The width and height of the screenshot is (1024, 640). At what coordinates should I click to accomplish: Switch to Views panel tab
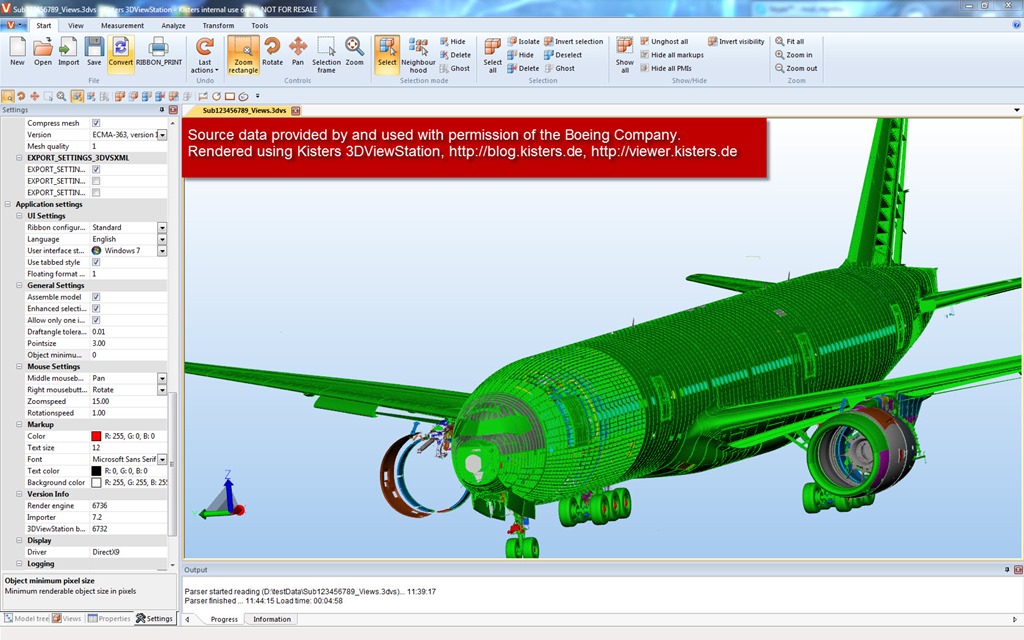click(67, 618)
